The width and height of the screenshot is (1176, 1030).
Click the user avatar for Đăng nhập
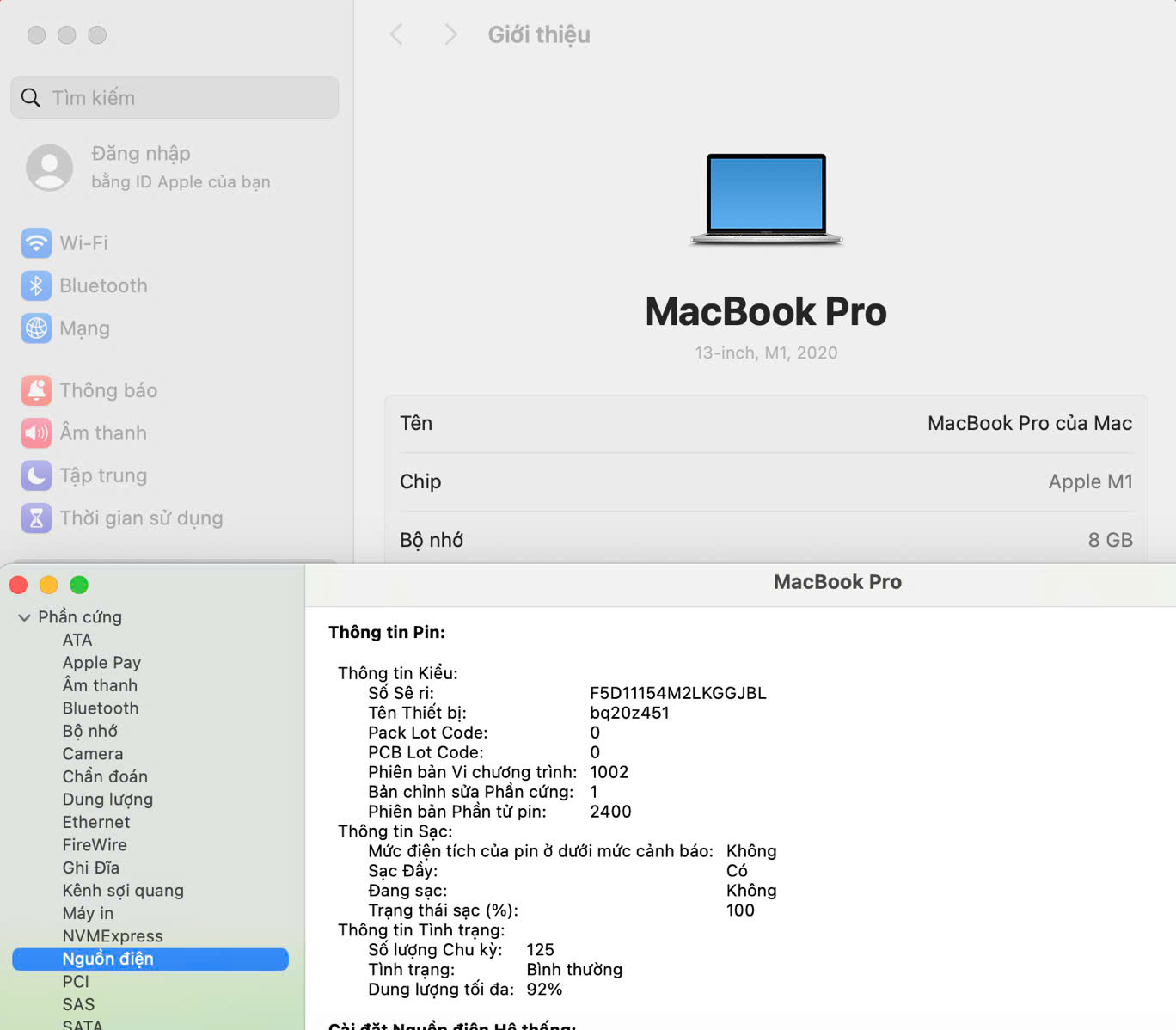click(50, 167)
